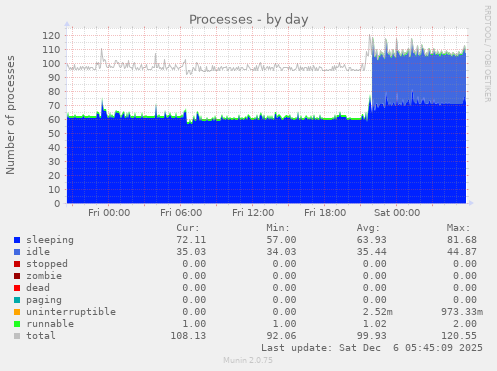Click the 'sleeping' legend label
Viewport: 497px width, 371px height.
[50, 240]
